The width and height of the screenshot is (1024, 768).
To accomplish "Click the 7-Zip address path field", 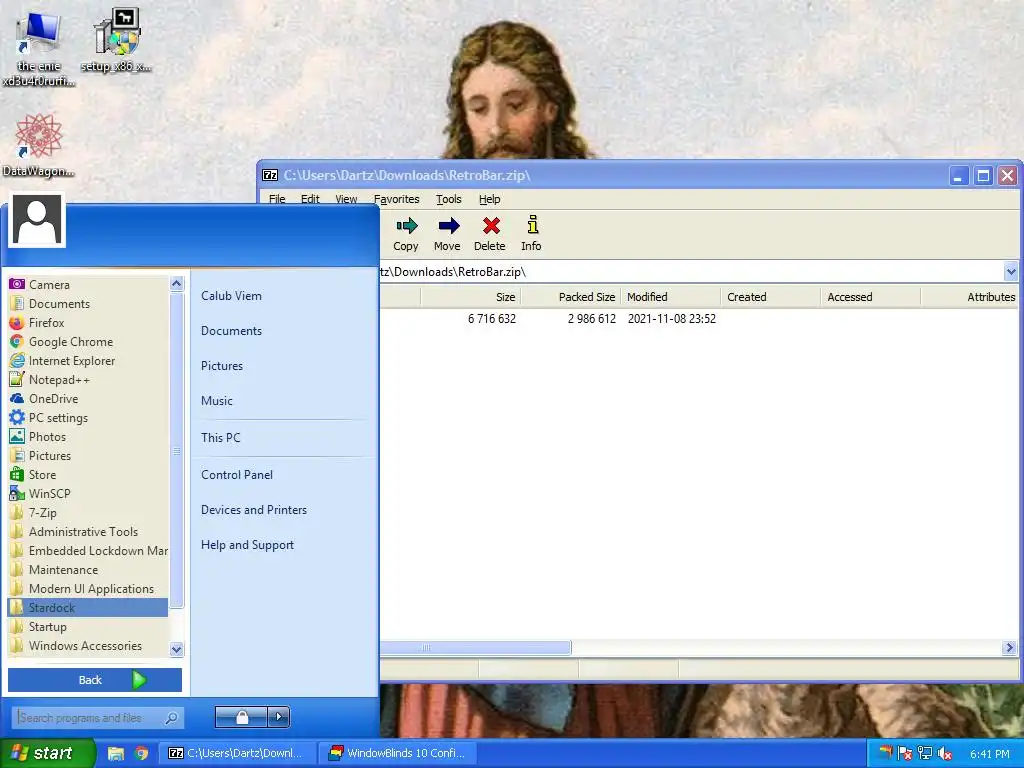I will [691, 272].
